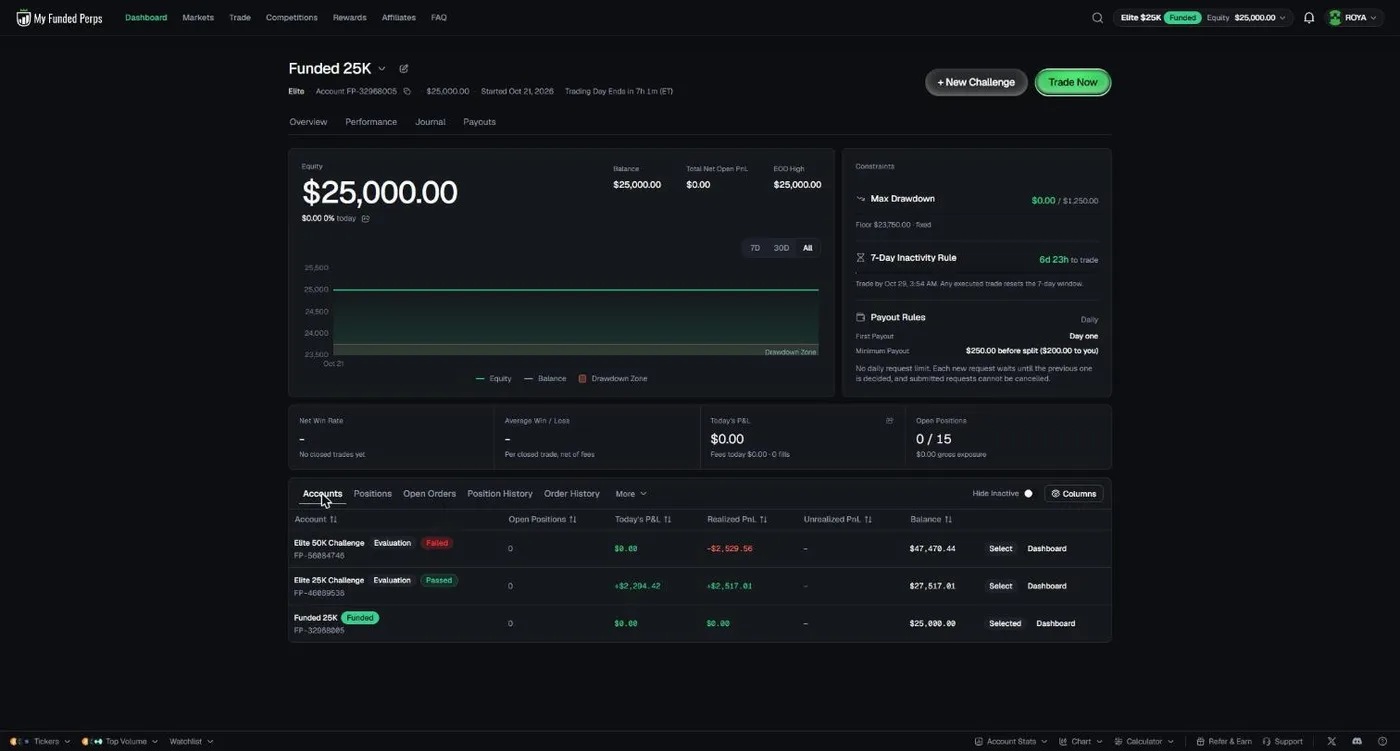This screenshot has height=751, width=1400.
Task: Expand the Calculator dropdown
Action: pyautogui.click(x=1144, y=741)
